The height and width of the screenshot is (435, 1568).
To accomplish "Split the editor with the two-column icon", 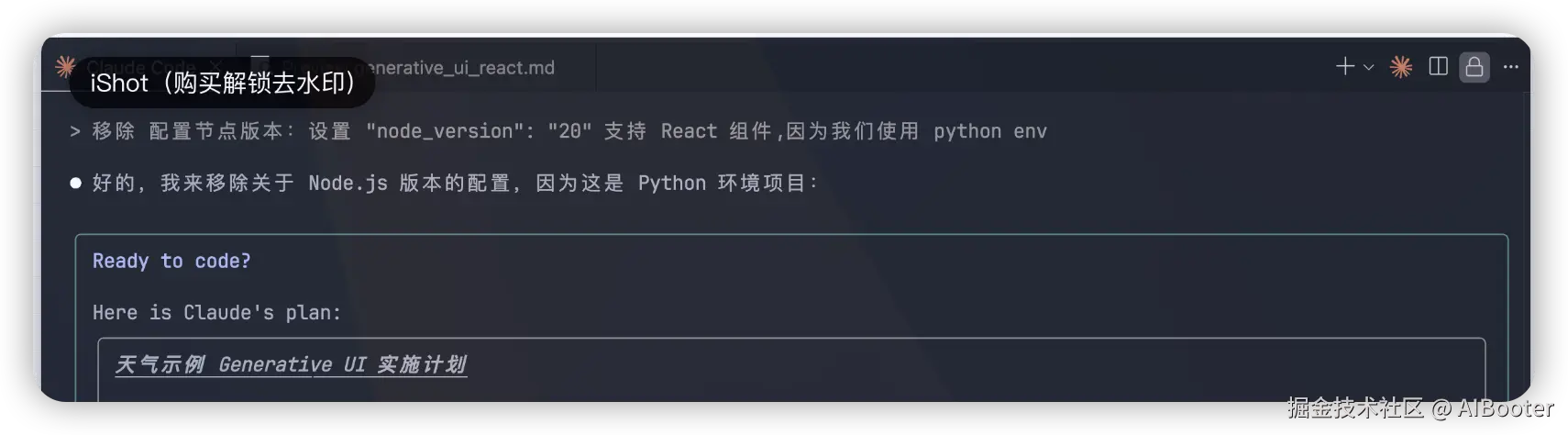I will 1438,66.
